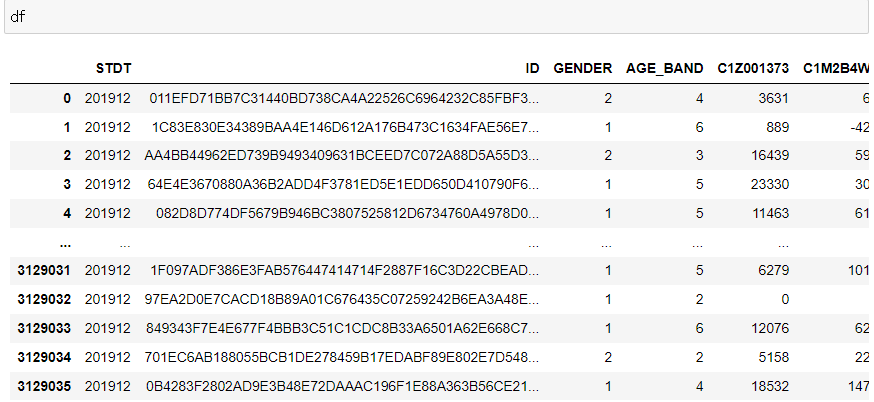Click the ID cell starting with AA4BB44962ED
Screen dimensions: 874x402
coord(342,156)
